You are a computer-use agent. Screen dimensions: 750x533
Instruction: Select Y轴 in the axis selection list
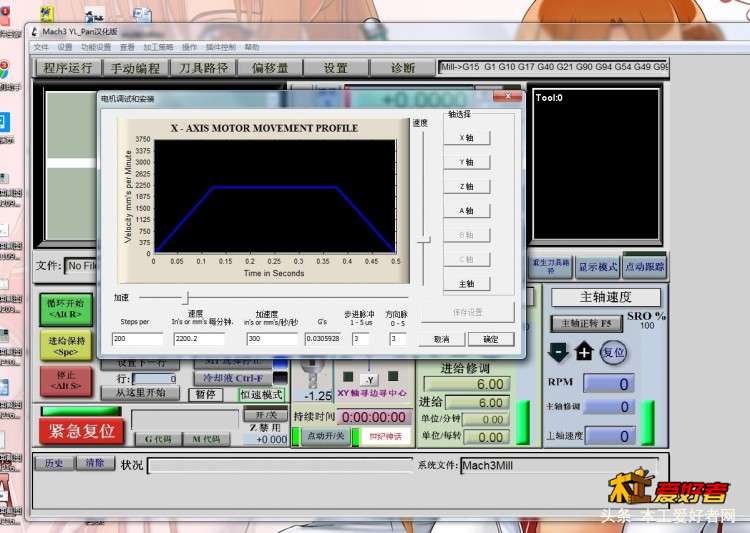[x=466, y=162]
